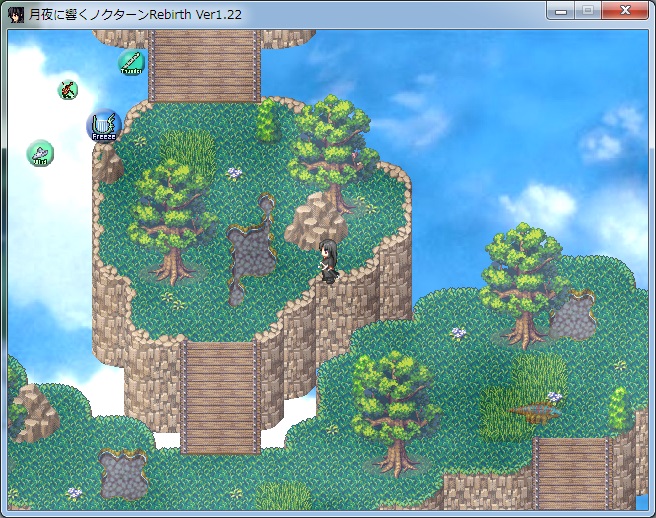Click the wooden bridge below the central plateau
Viewport: 656px width, 518px height.
pos(219,394)
